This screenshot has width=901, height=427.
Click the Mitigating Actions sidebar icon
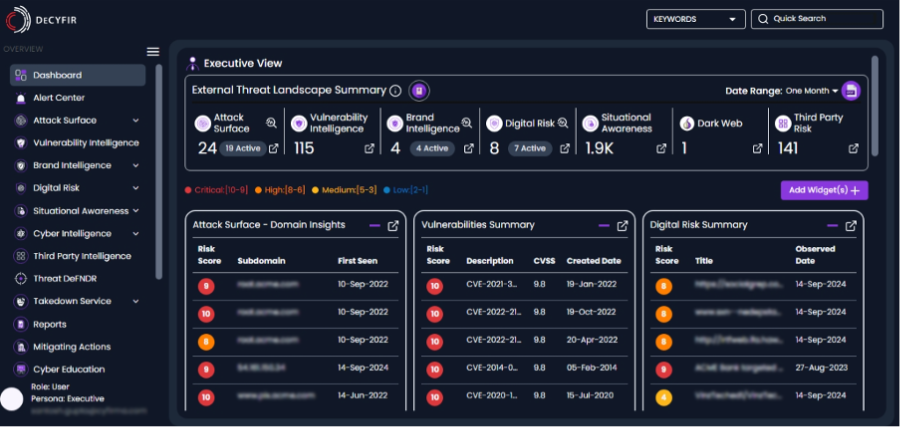[21, 347]
